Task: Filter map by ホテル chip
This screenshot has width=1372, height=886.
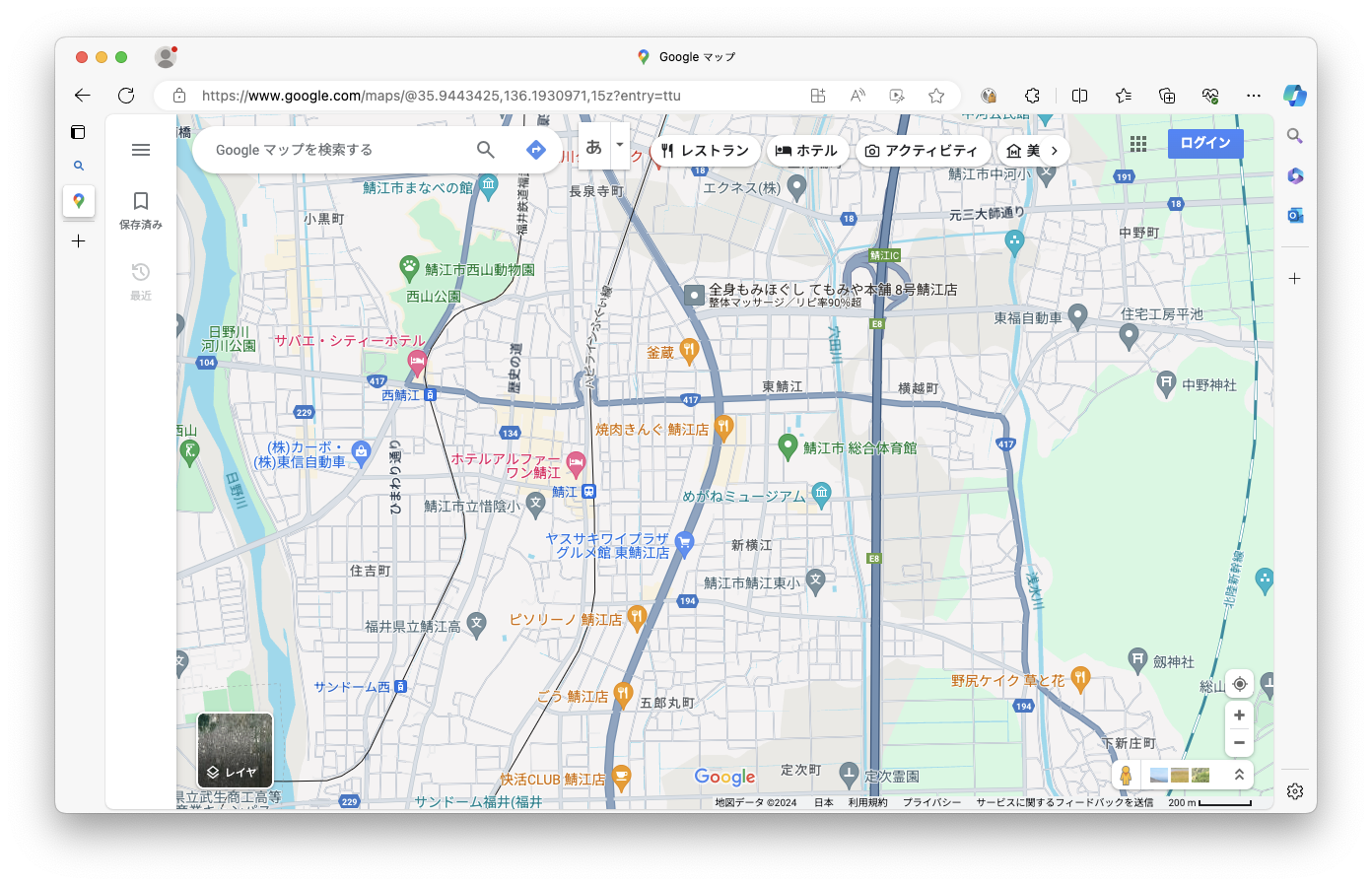Action: coord(806,151)
